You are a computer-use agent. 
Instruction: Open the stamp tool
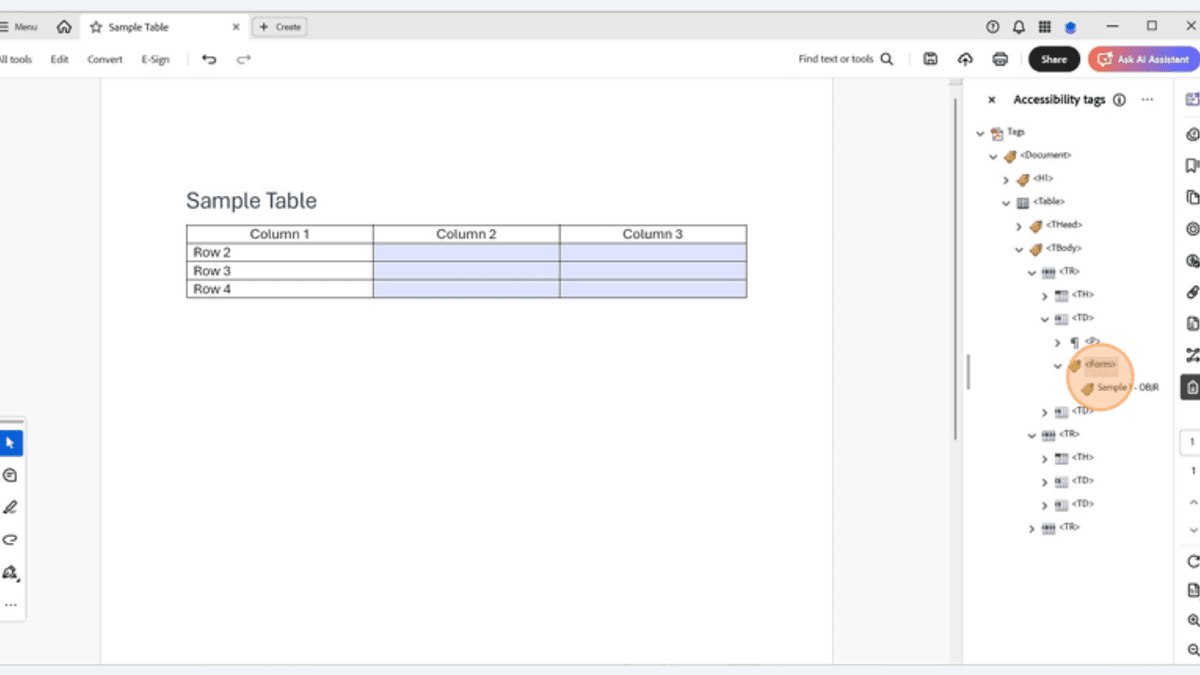[11, 572]
